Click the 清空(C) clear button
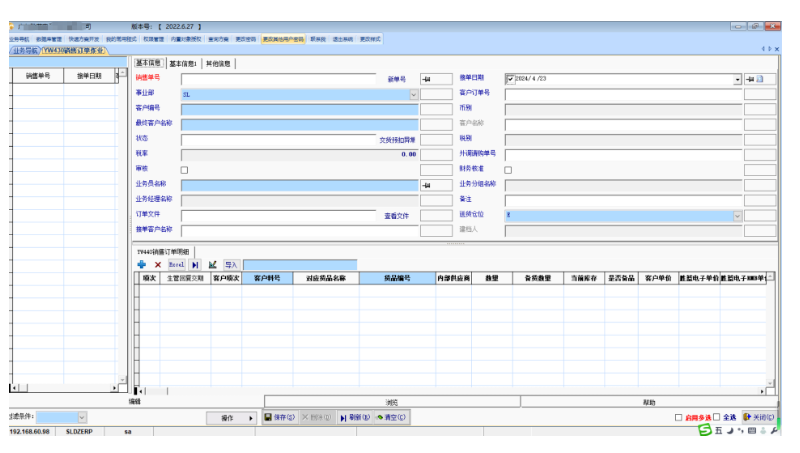800x453 pixels. point(391,417)
